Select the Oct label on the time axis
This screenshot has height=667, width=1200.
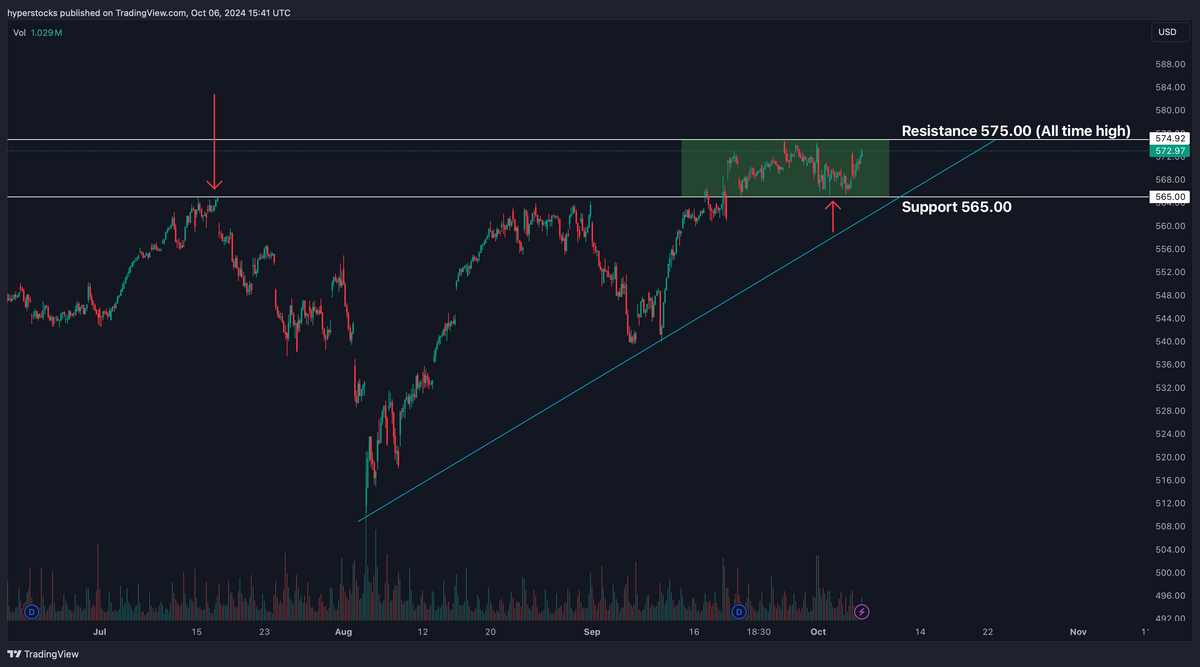(x=818, y=632)
